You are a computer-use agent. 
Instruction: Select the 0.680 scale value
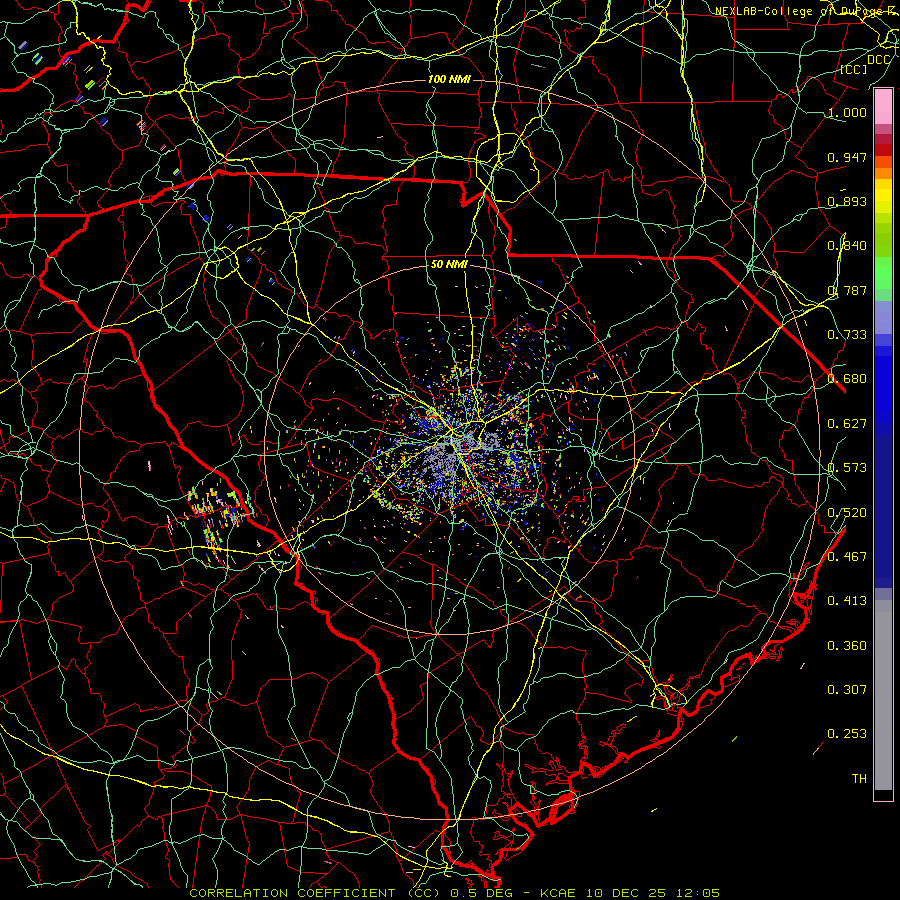point(847,379)
